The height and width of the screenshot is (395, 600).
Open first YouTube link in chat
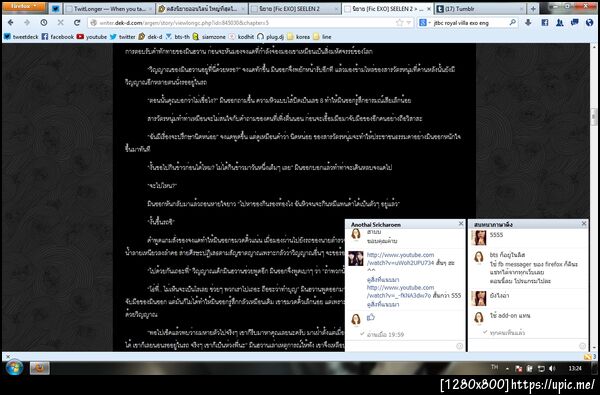click(401, 259)
